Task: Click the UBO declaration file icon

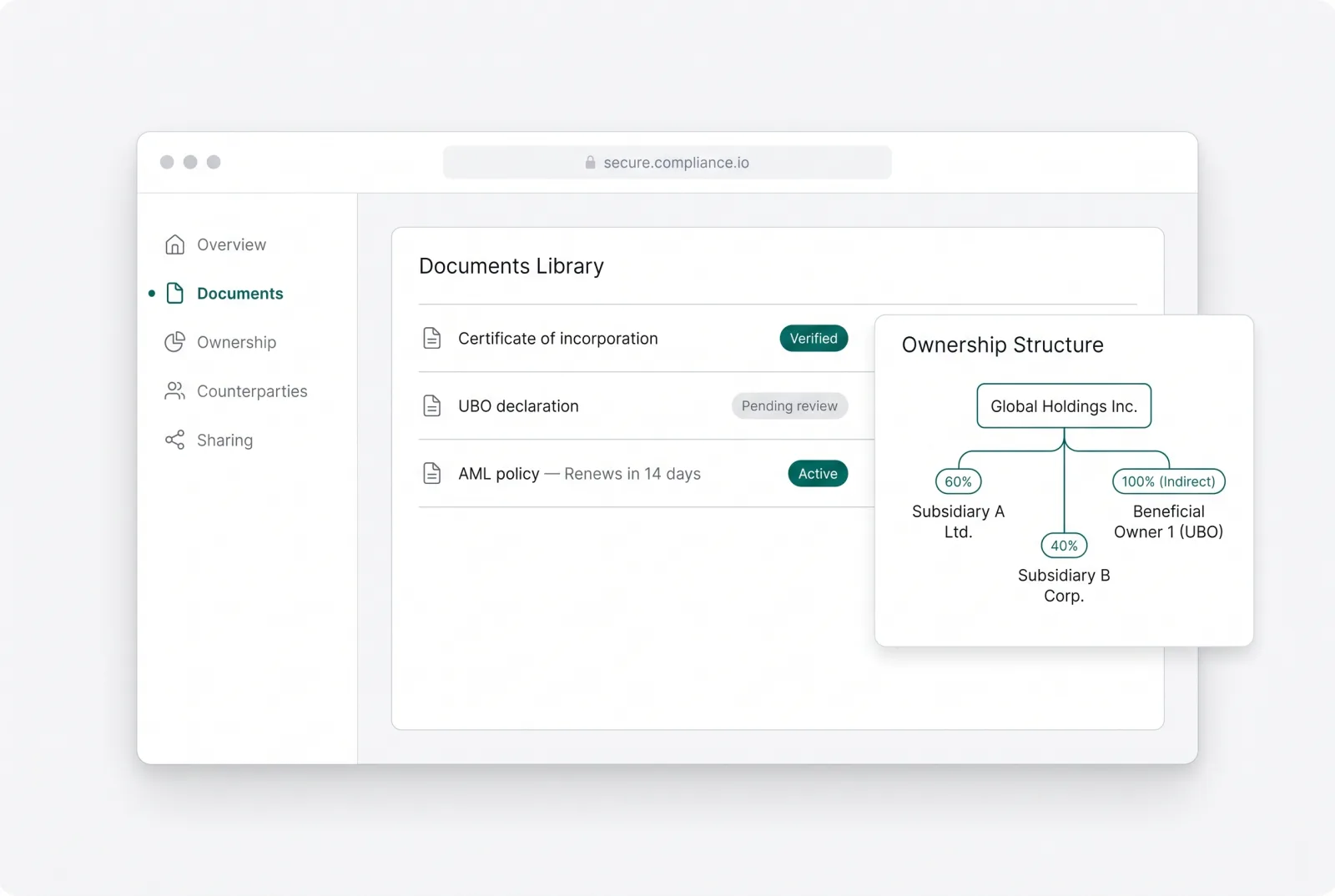Action: (x=432, y=405)
